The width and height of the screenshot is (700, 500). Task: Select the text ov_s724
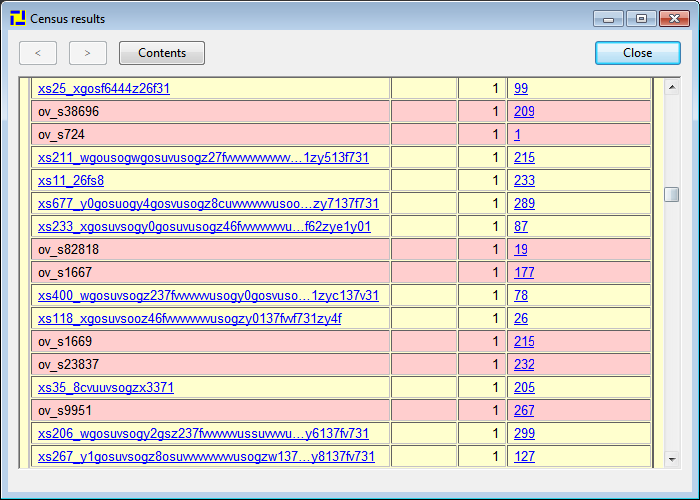click(61, 134)
